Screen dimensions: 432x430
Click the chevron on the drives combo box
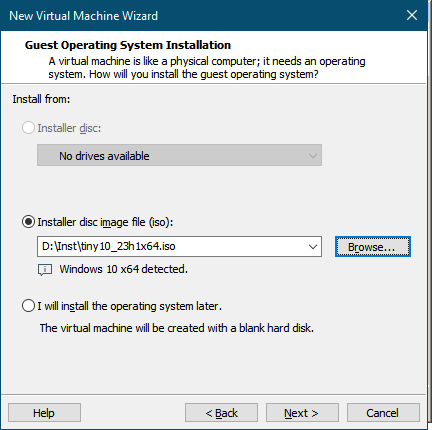(x=313, y=156)
